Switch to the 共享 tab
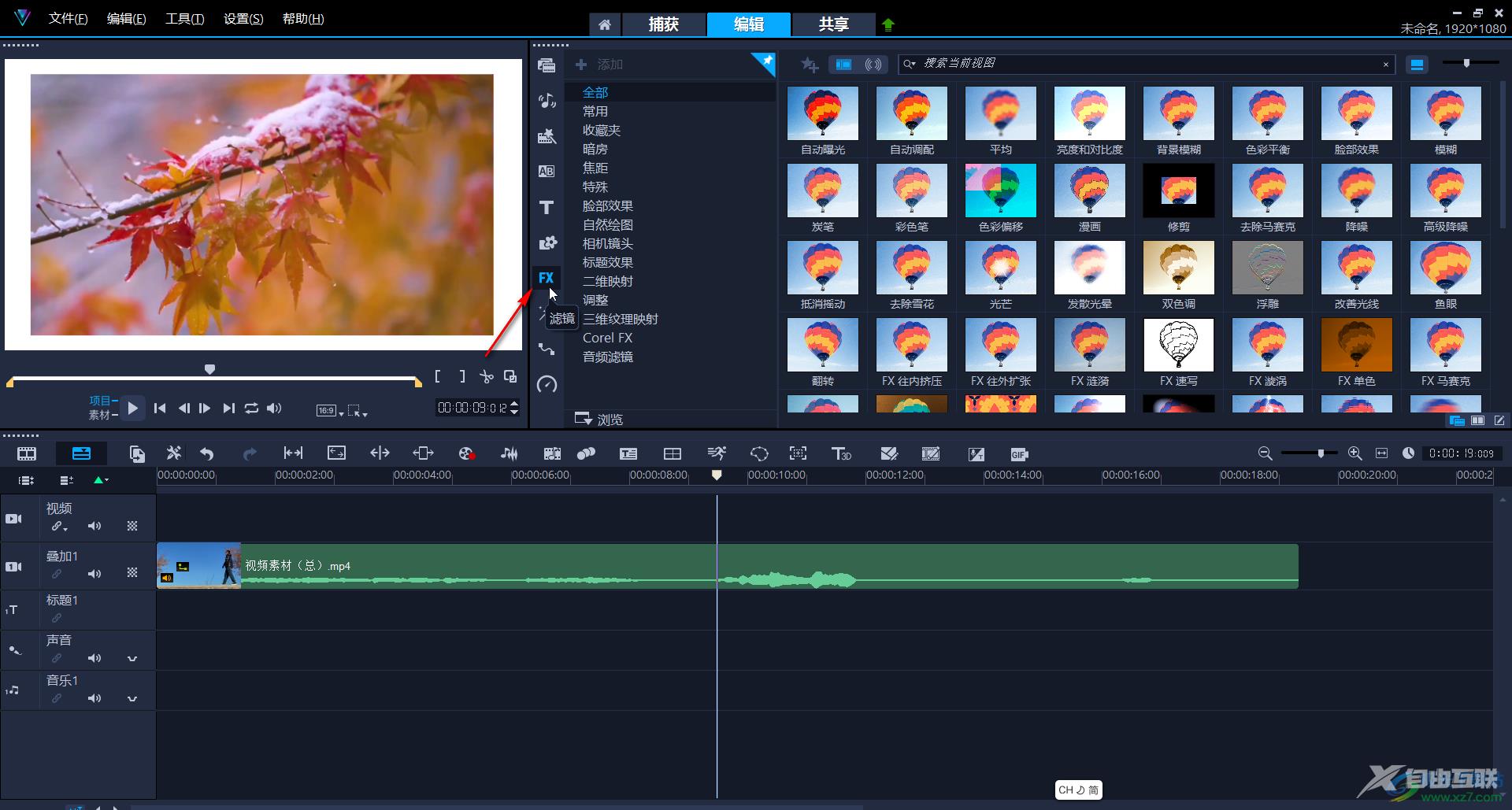This screenshot has height=810, width=1512. point(833,24)
